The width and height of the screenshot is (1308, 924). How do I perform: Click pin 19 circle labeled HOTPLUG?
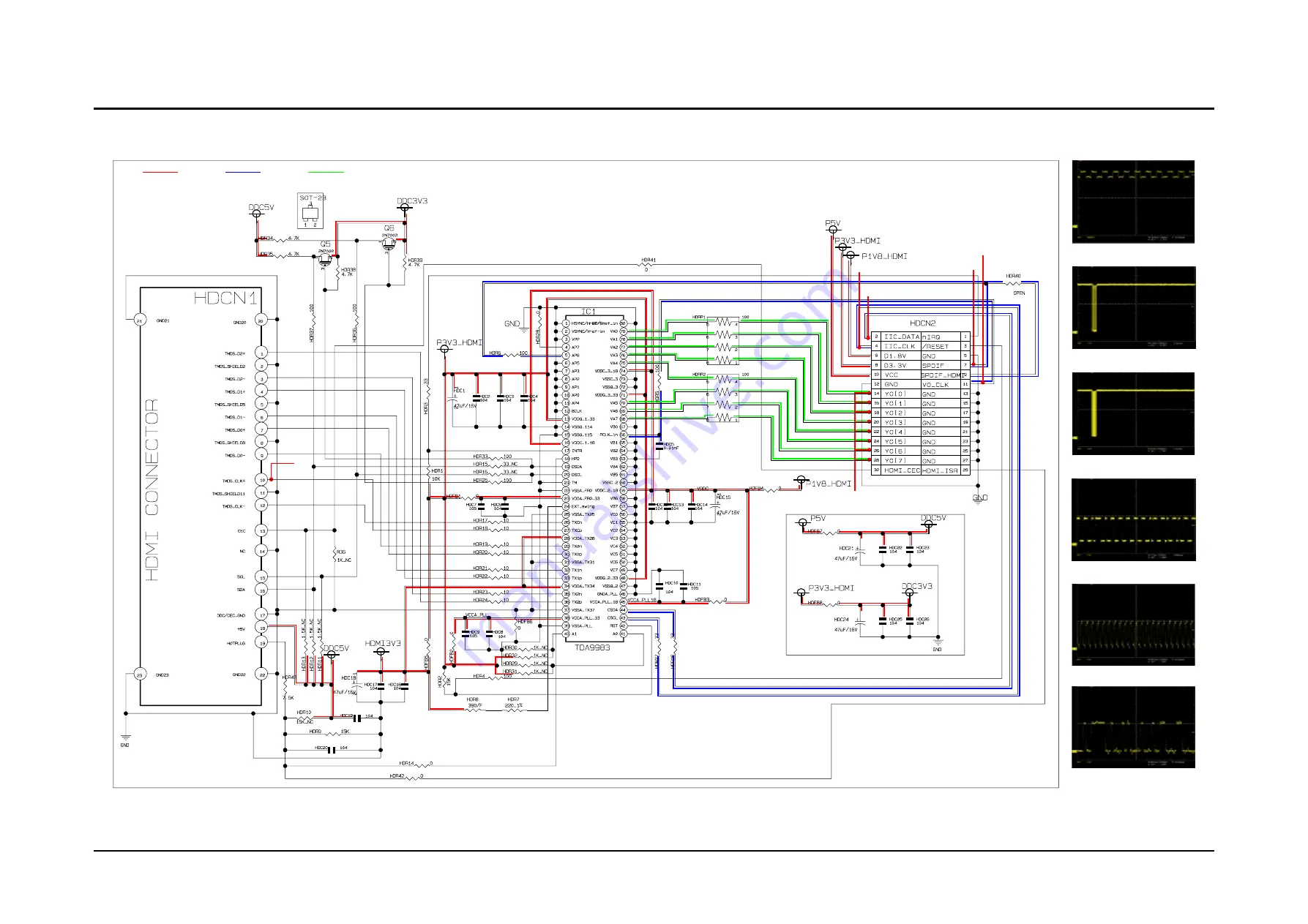tap(261, 642)
